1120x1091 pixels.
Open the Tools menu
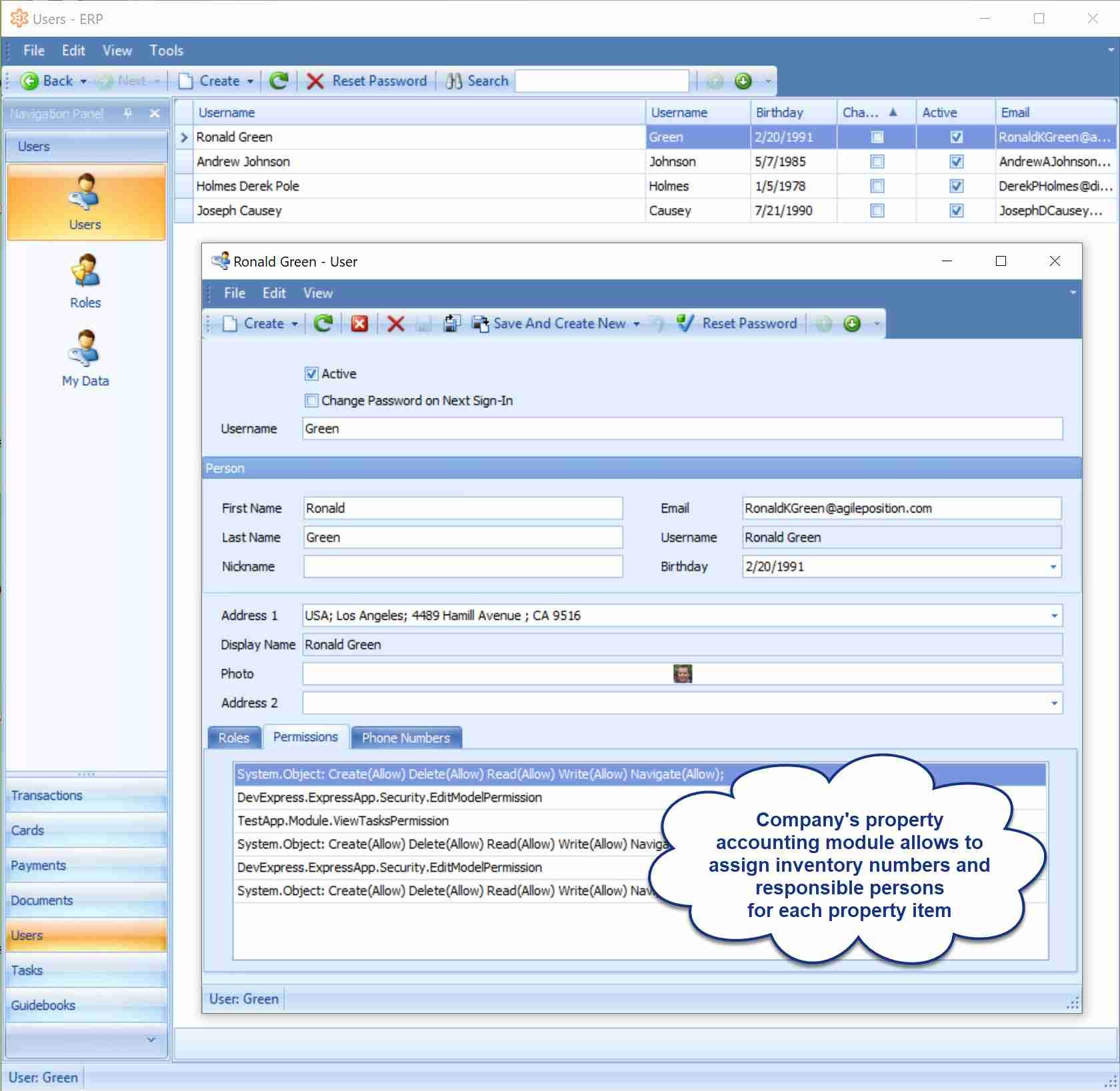point(166,51)
